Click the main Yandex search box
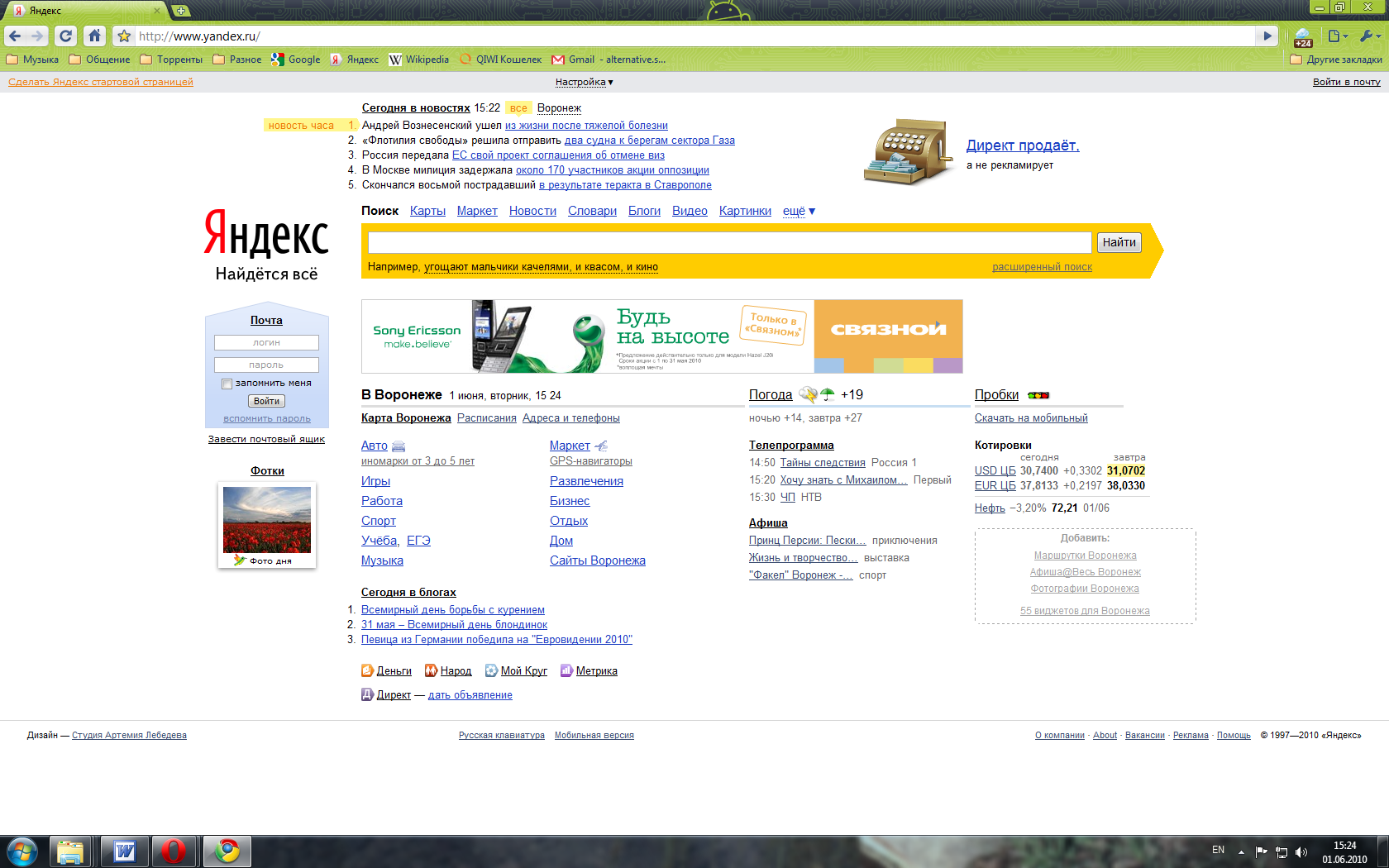 pos(730,242)
